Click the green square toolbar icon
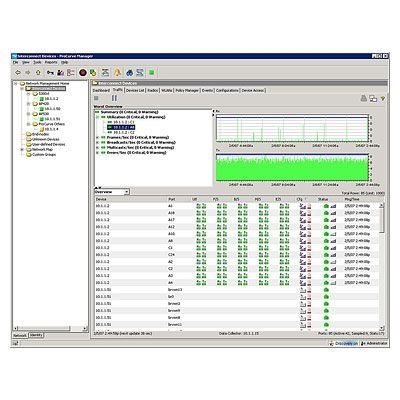This screenshot has width=400, height=400. tap(152, 72)
